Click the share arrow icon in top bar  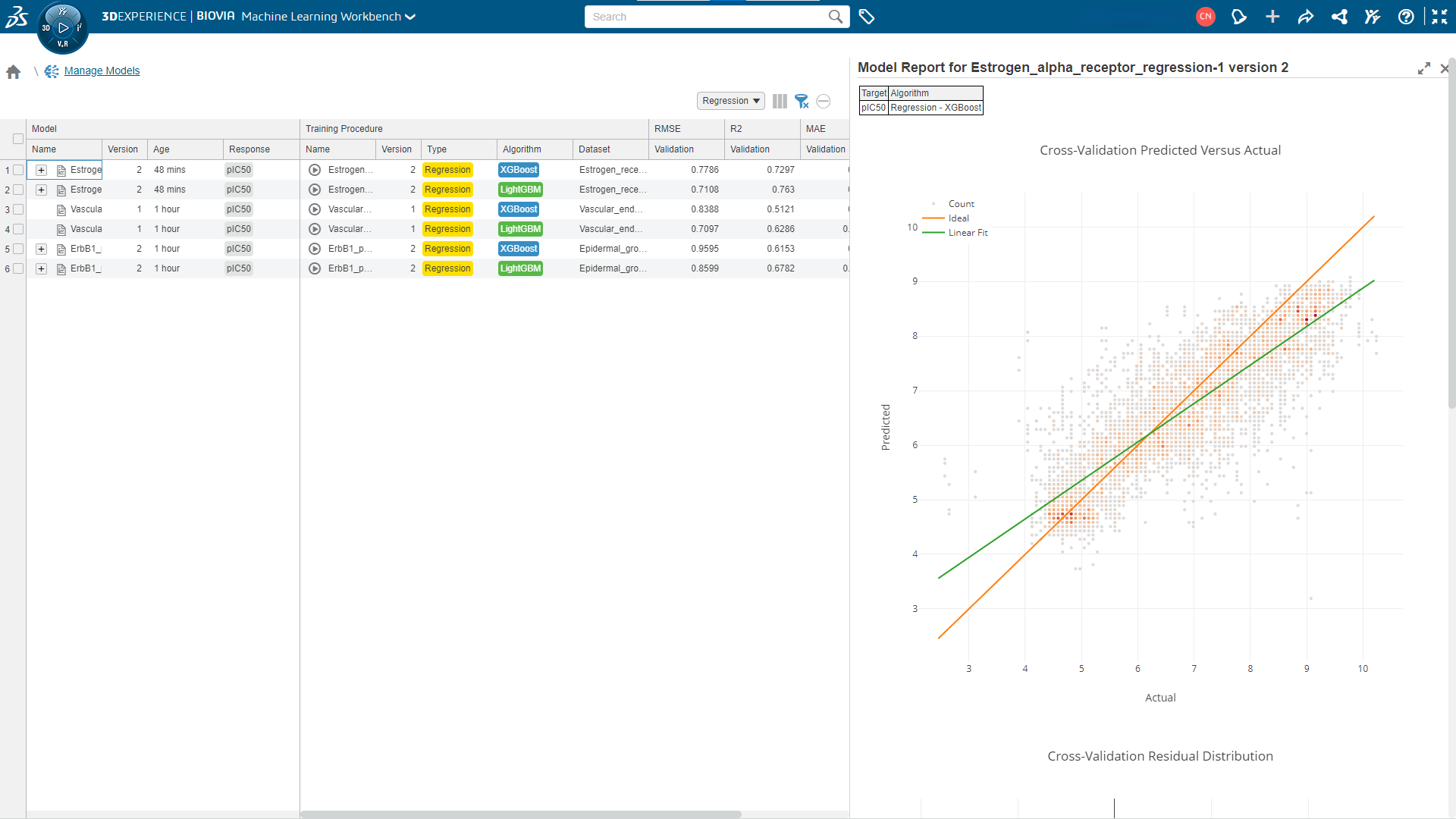click(x=1306, y=17)
